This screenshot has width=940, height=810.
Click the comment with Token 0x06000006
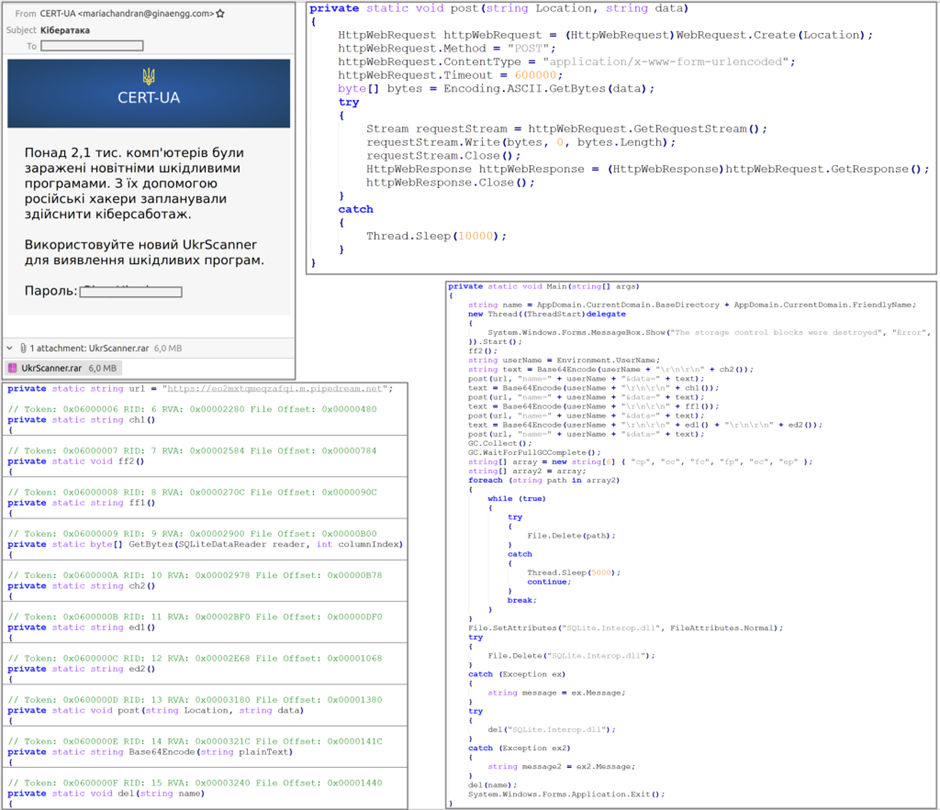coord(192,409)
